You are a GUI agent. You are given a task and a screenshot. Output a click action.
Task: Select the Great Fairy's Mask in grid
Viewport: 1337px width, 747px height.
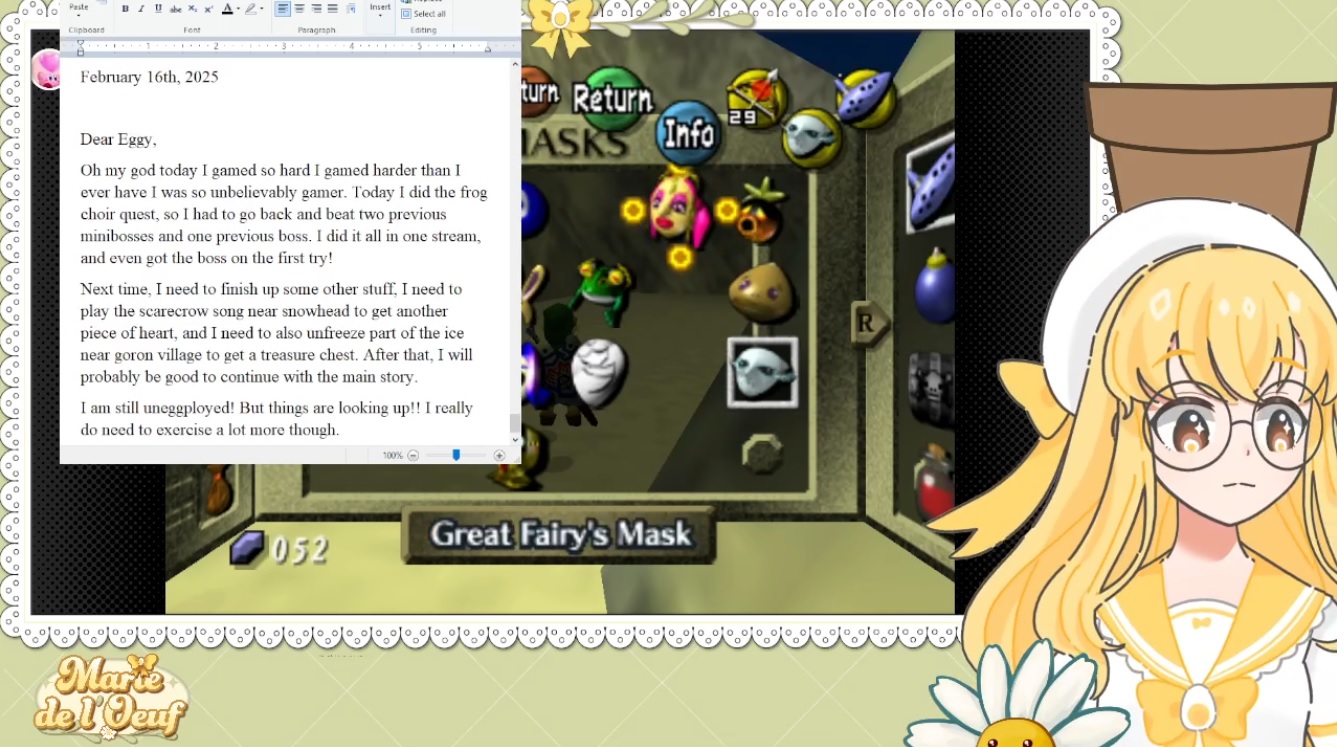tap(679, 208)
